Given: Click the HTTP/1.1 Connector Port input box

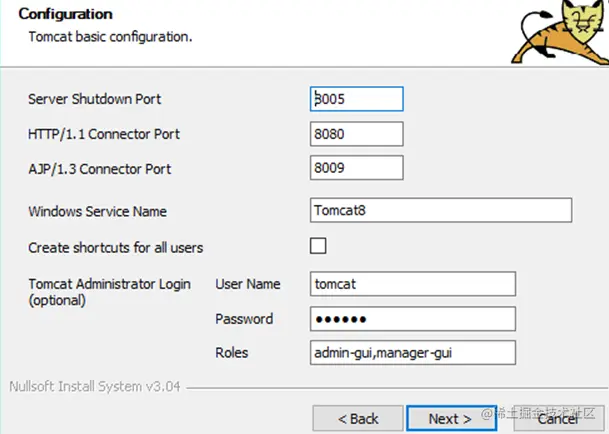Looking at the screenshot, I should (x=357, y=134).
